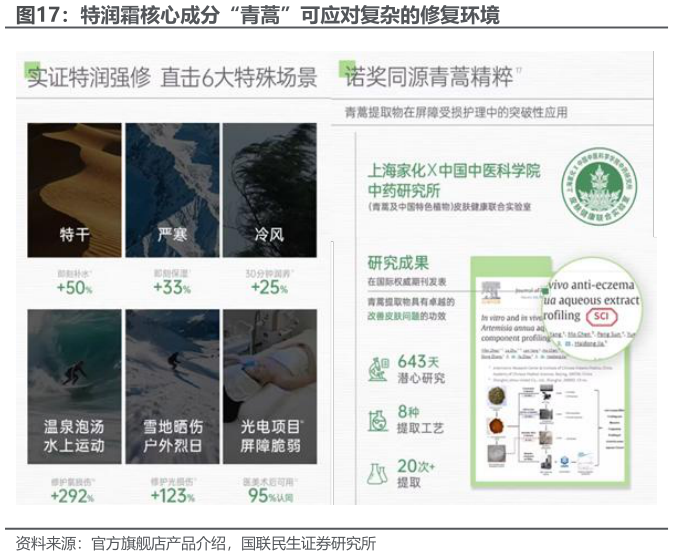
Task: Click the magnified anti-eczema title circle
Action: pos(593,309)
